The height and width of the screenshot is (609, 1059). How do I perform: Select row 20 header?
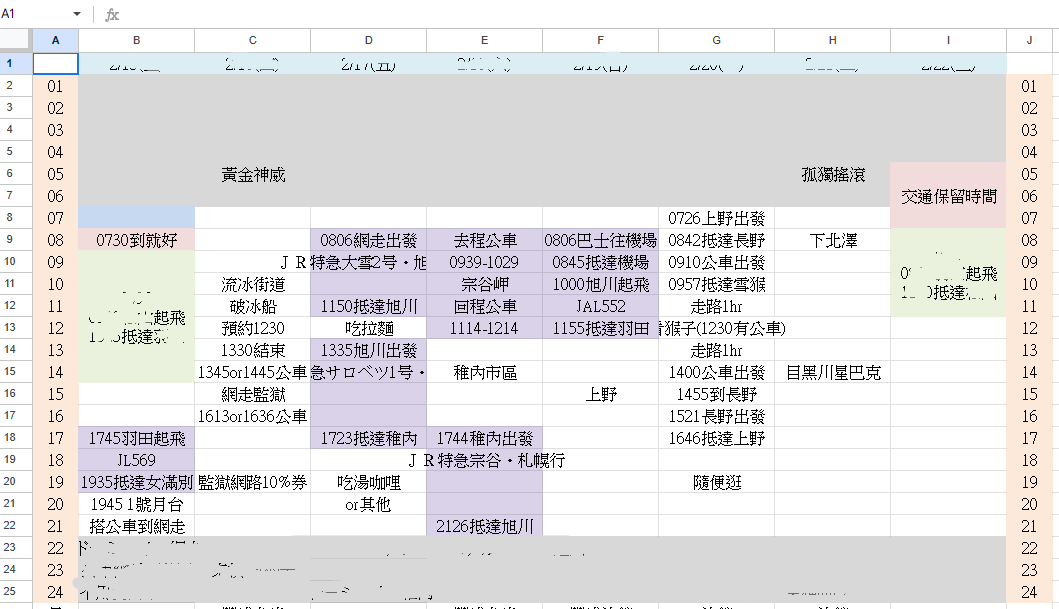coord(16,504)
